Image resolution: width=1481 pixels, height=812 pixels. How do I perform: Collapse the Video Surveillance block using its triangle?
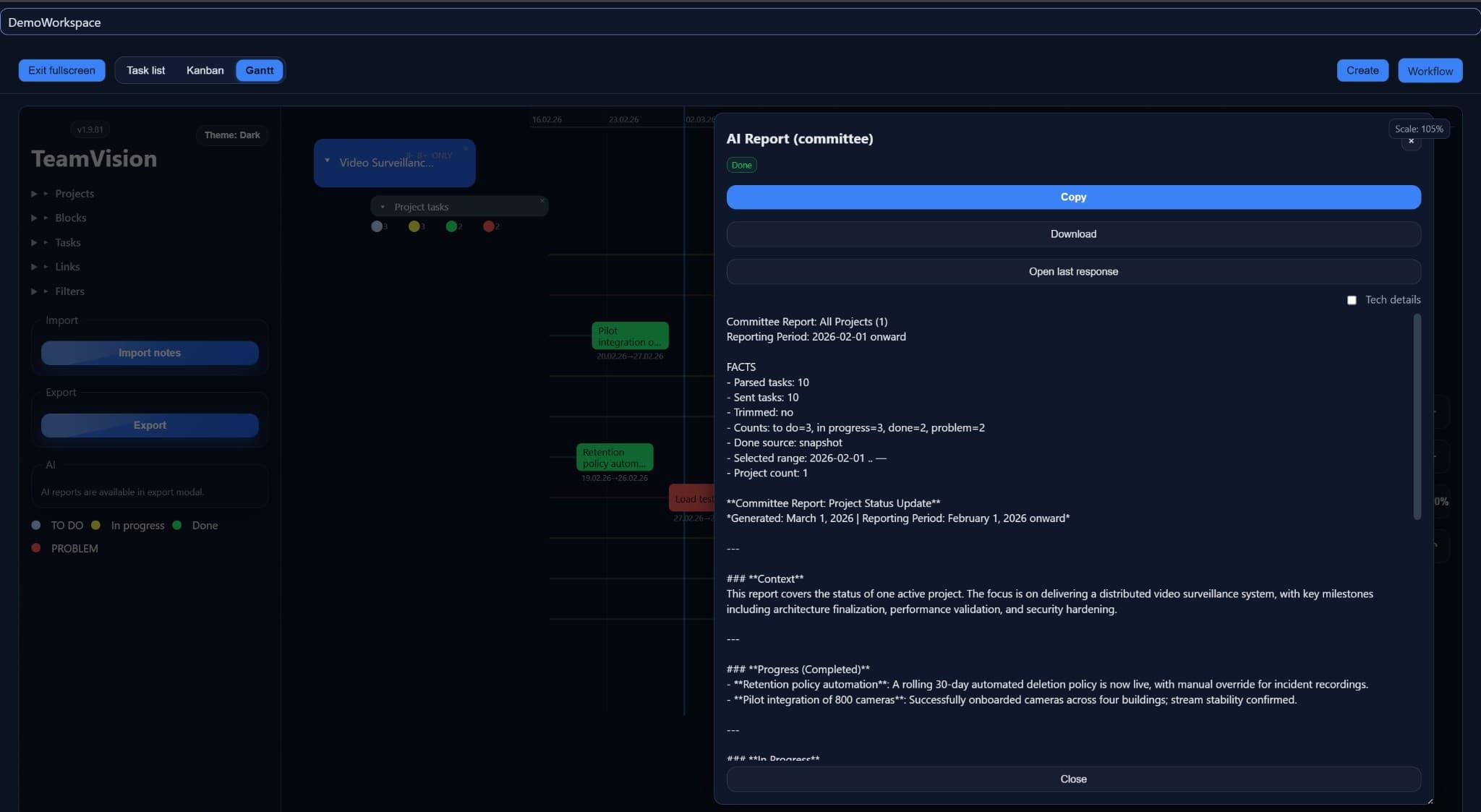pyautogui.click(x=327, y=161)
